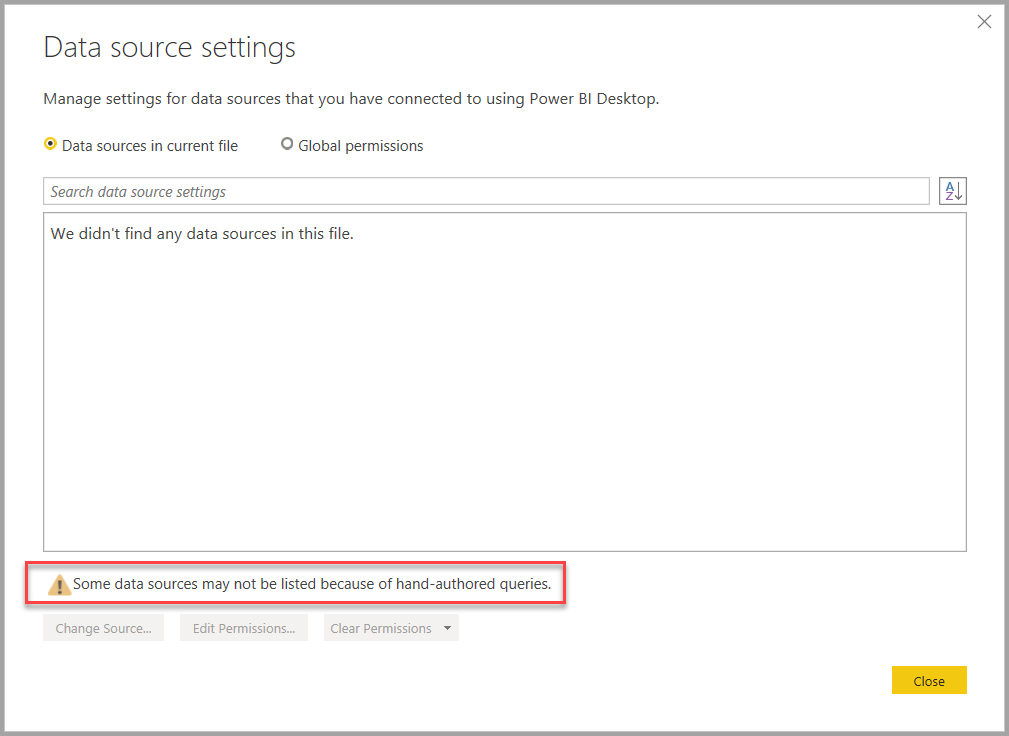Select the Data sources in current file radio circle
This screenshot has height=736, width=1009.
tap(51, 144)
